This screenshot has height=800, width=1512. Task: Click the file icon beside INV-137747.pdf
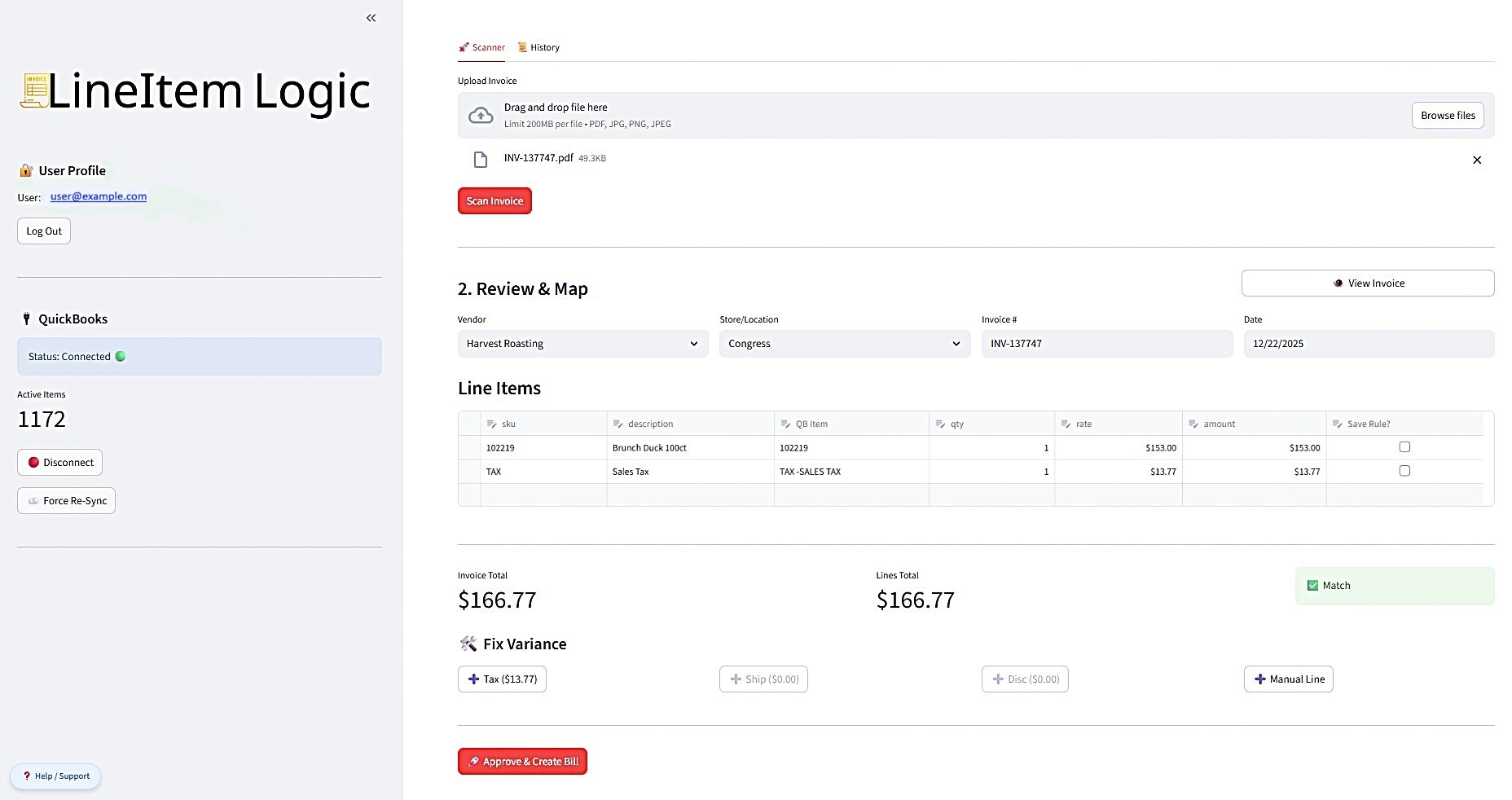pyautogui.click(x=480, y=159)
